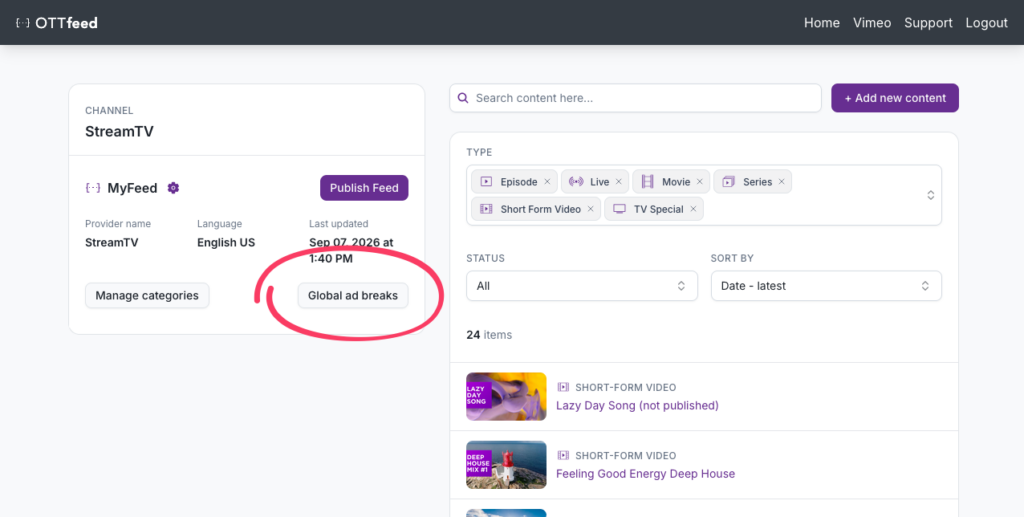
Task: Open the Status dropdown
Action: click(582, 286)
